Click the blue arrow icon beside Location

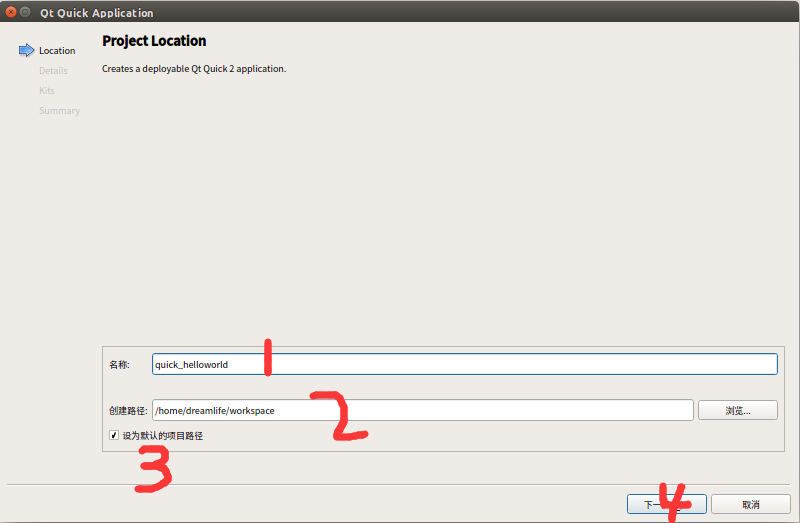tap(27, 50)
